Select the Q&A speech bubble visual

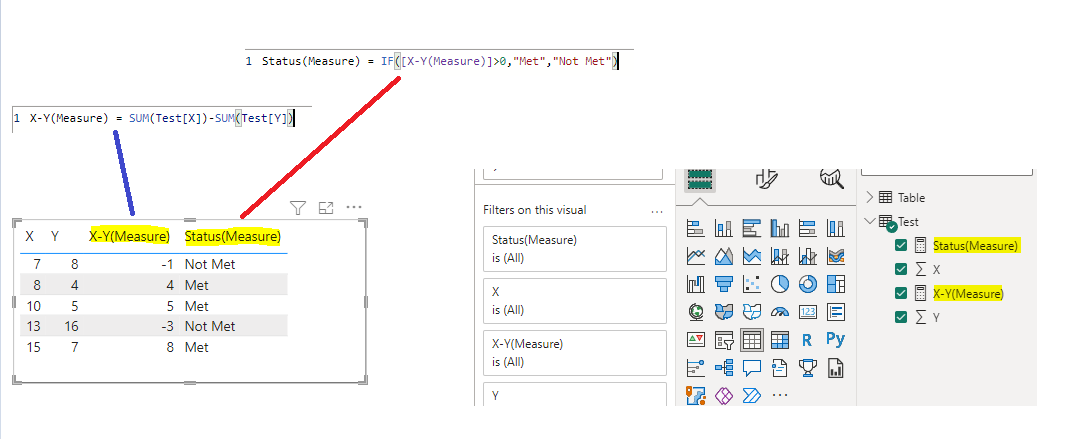tap(751, 368)
